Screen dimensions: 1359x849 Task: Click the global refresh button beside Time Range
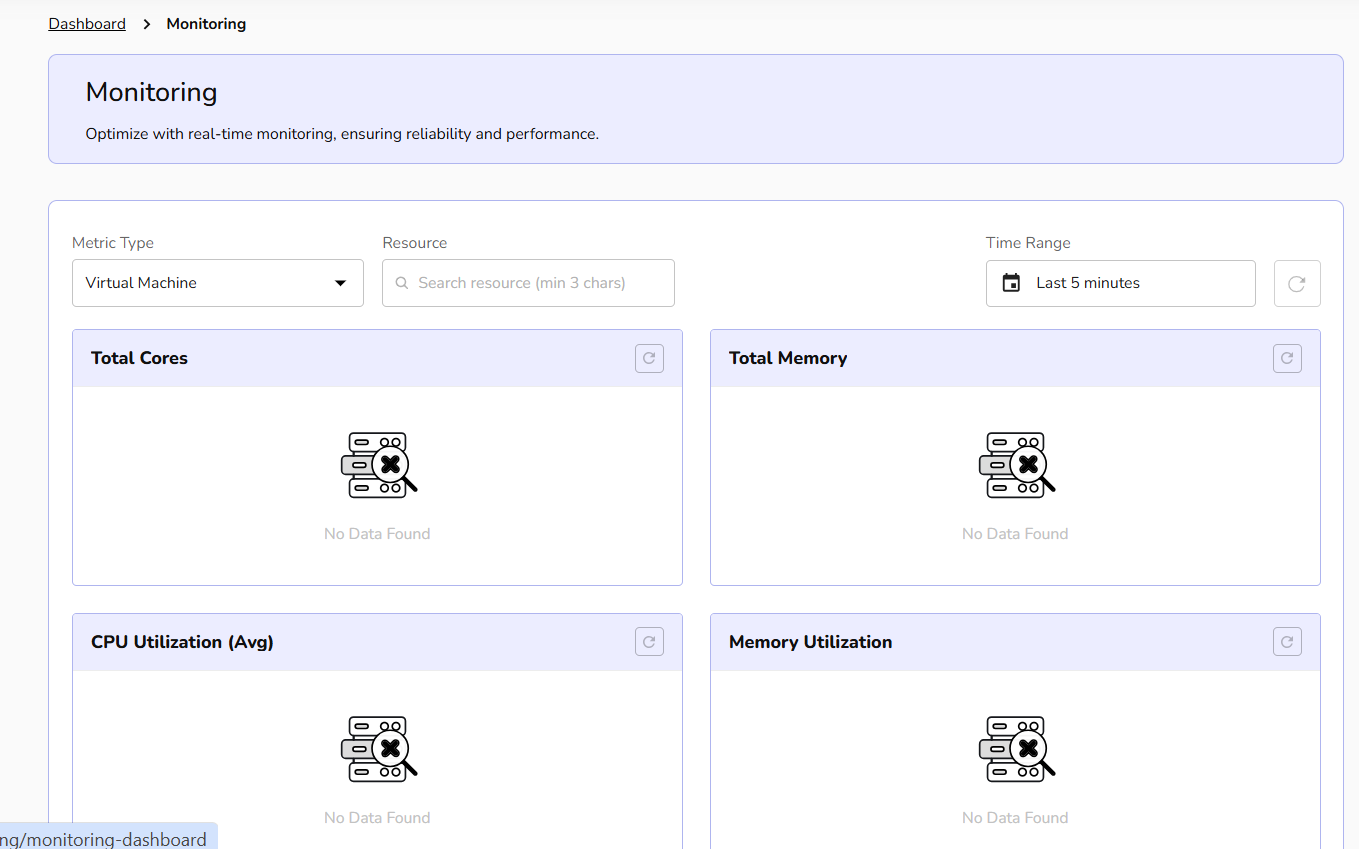click(x=1296, y=284)
